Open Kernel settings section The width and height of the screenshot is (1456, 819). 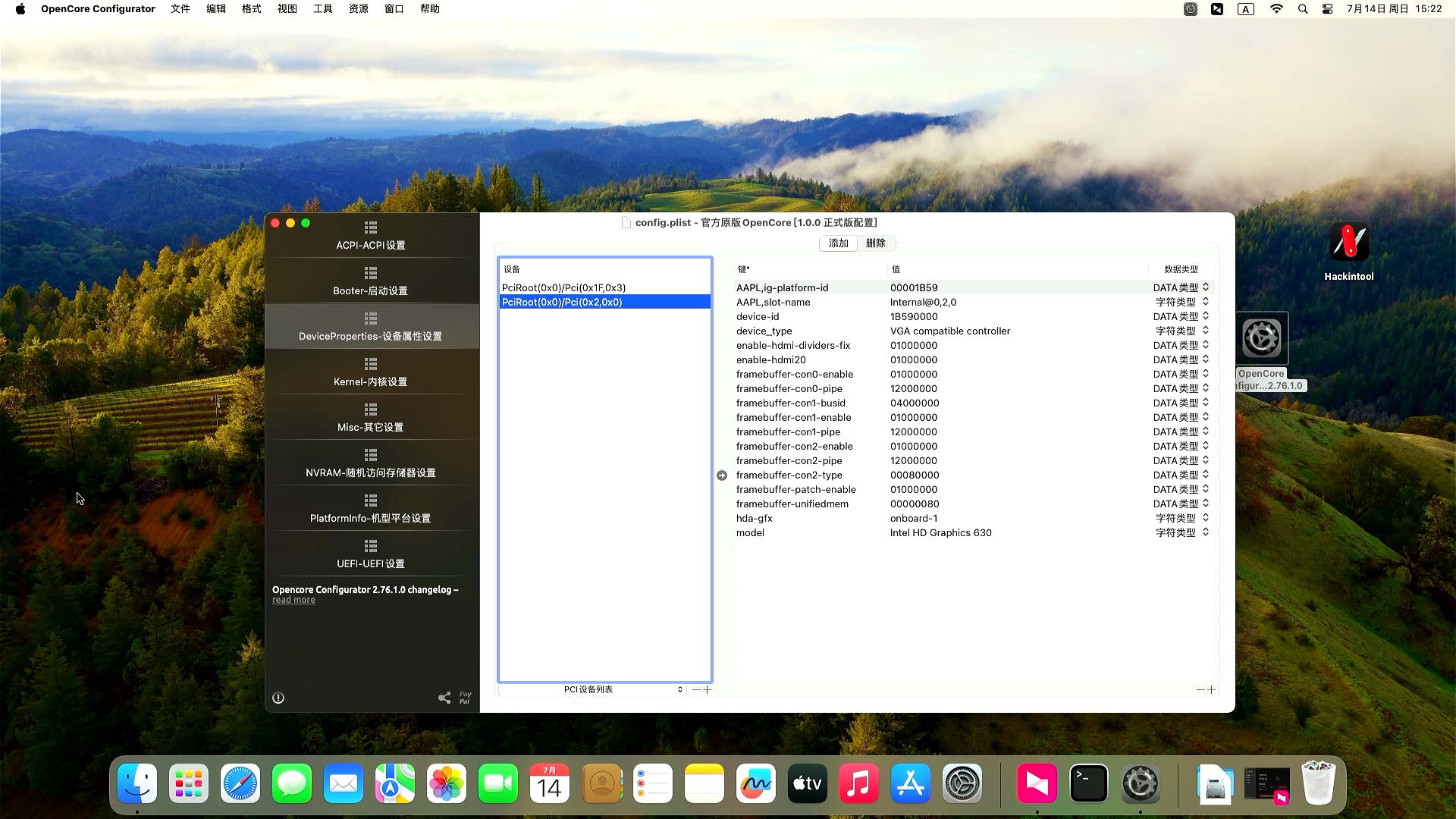point(371,372)
